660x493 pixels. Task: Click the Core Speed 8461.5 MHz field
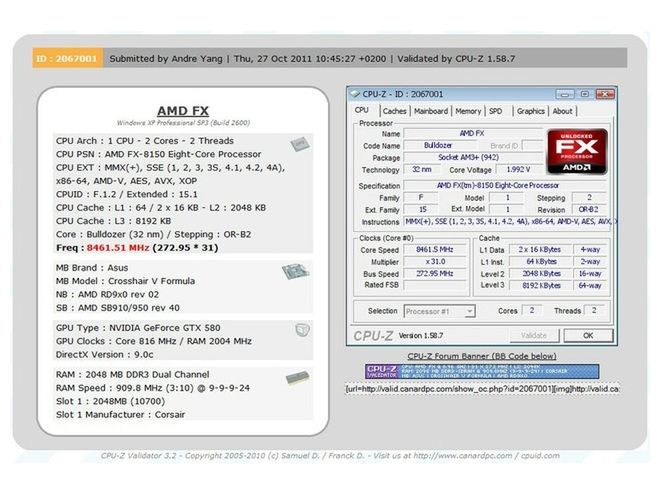(x=435, y=250)
